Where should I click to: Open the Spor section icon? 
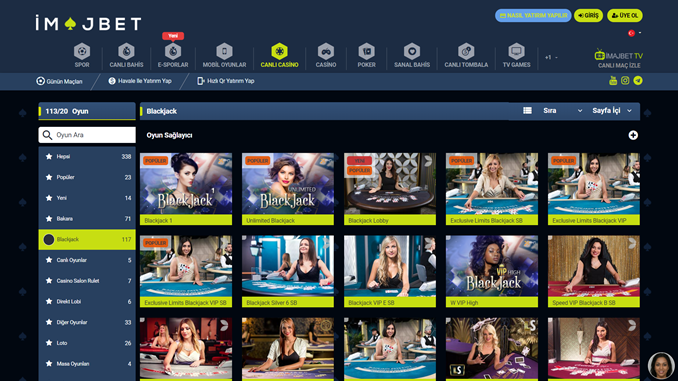[x=82, y=51]
